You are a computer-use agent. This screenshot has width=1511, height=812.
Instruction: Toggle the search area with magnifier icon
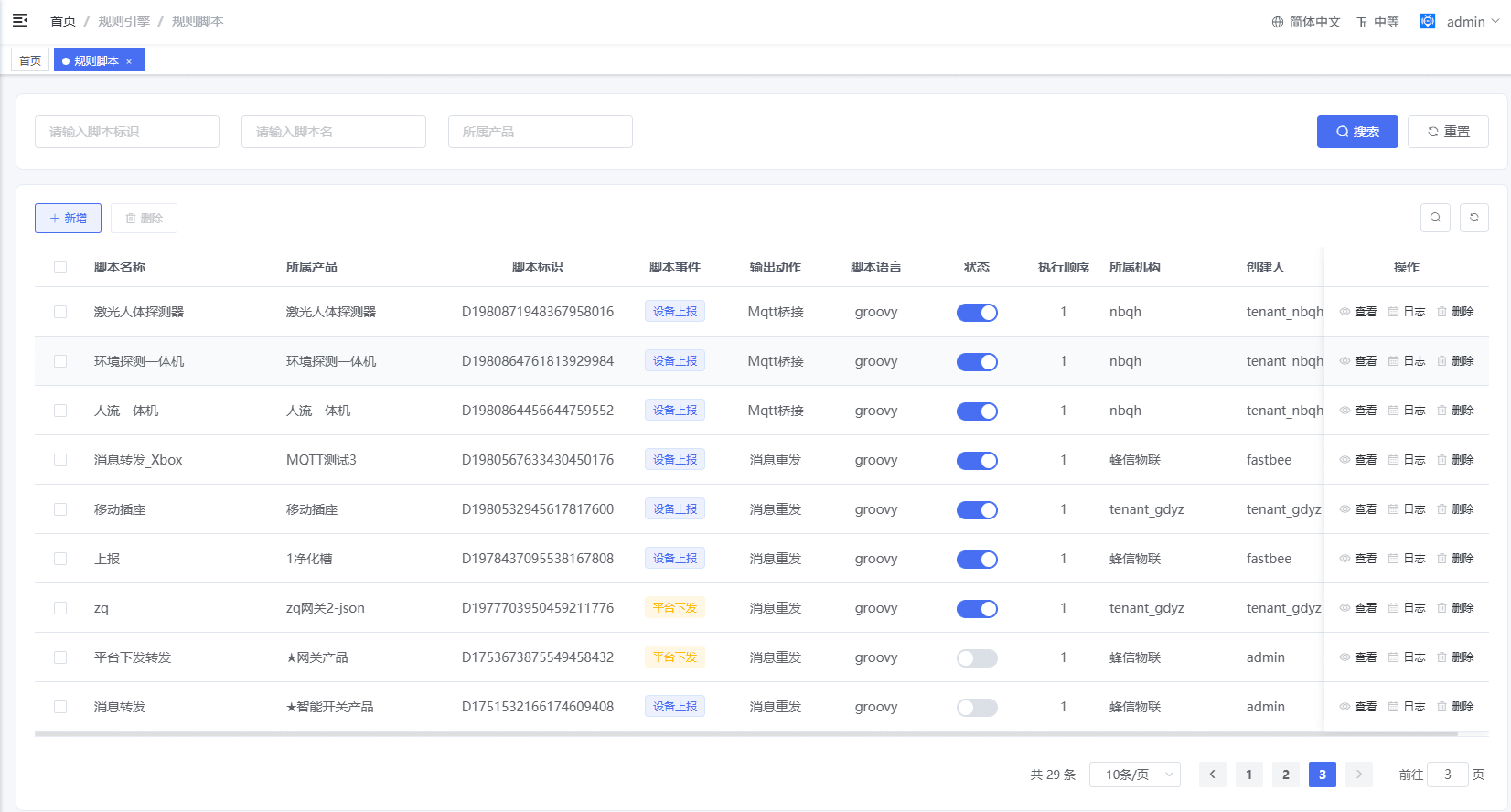(x=1435, y=218)
